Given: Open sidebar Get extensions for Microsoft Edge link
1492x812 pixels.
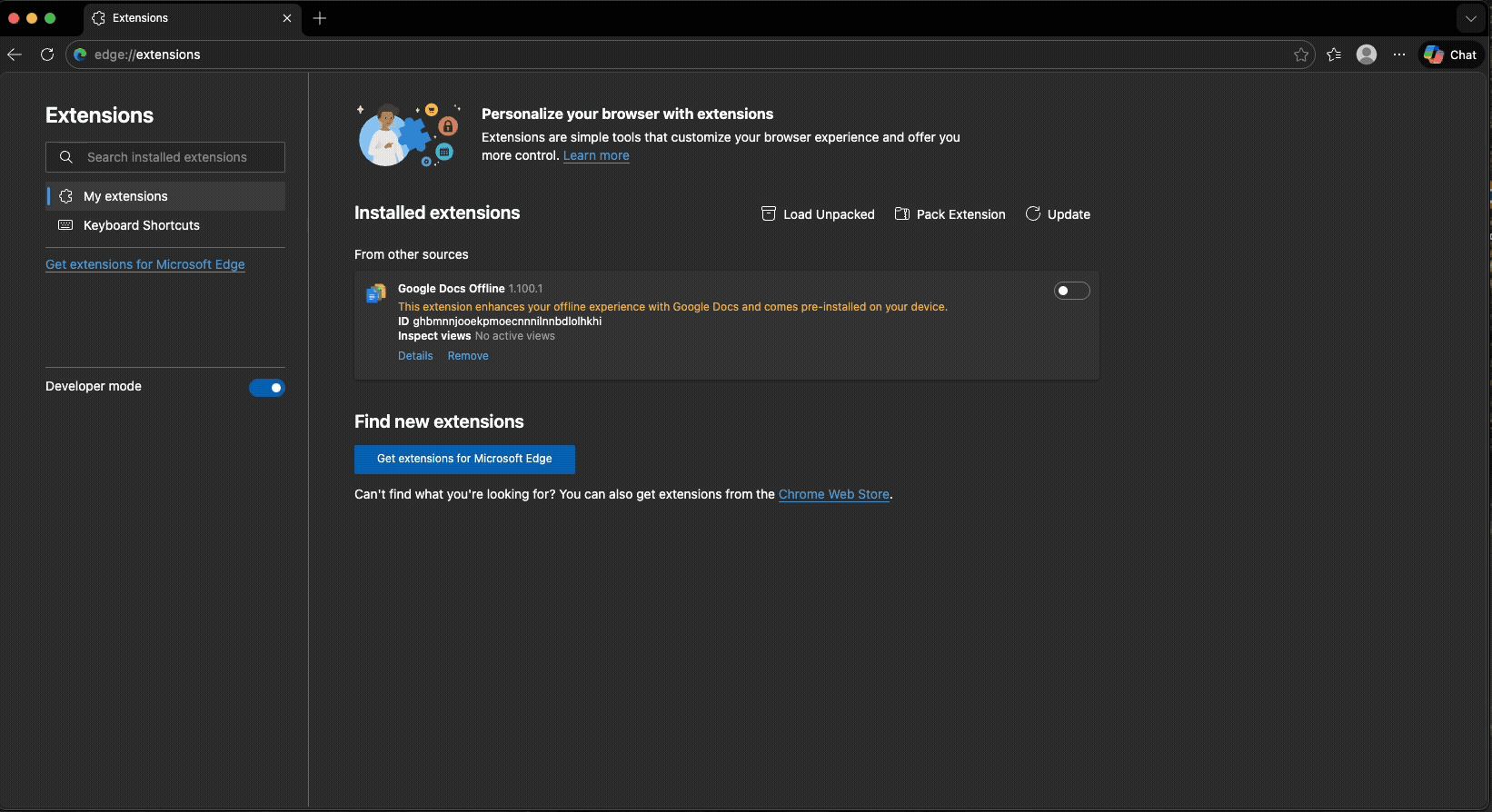Looking at the screenshot, I should click(x=145, y=264).
